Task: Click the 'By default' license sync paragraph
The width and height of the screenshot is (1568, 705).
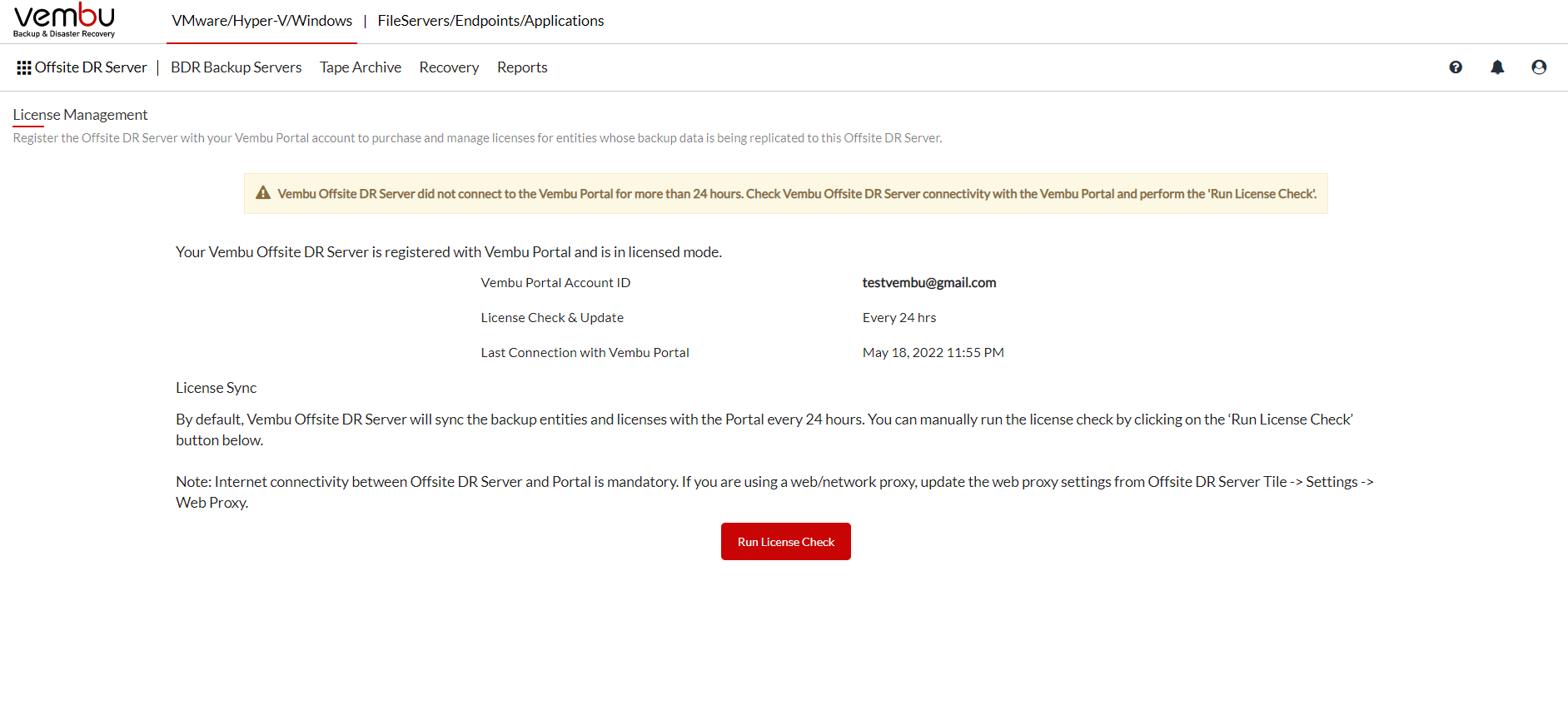Action: coord(764,429)
